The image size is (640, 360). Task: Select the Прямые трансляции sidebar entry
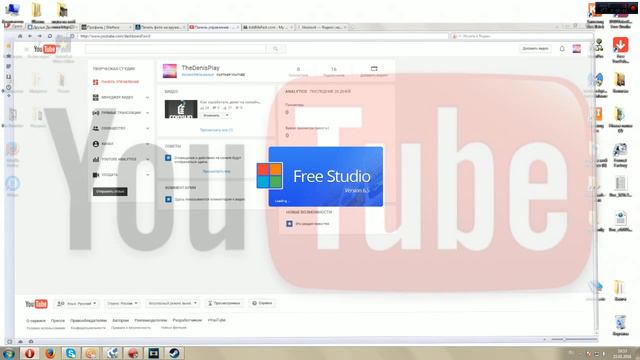(x=117, y=113)
